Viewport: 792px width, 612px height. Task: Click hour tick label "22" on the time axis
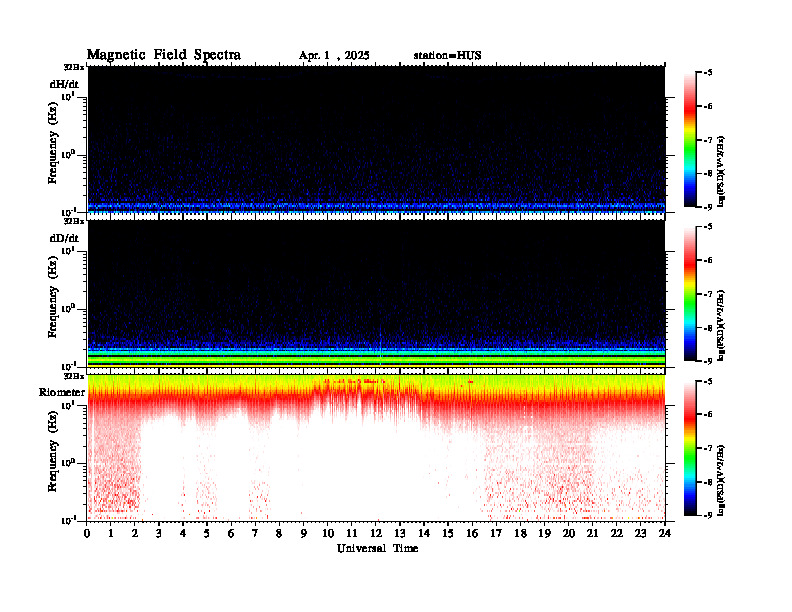[x=616, y=534]
